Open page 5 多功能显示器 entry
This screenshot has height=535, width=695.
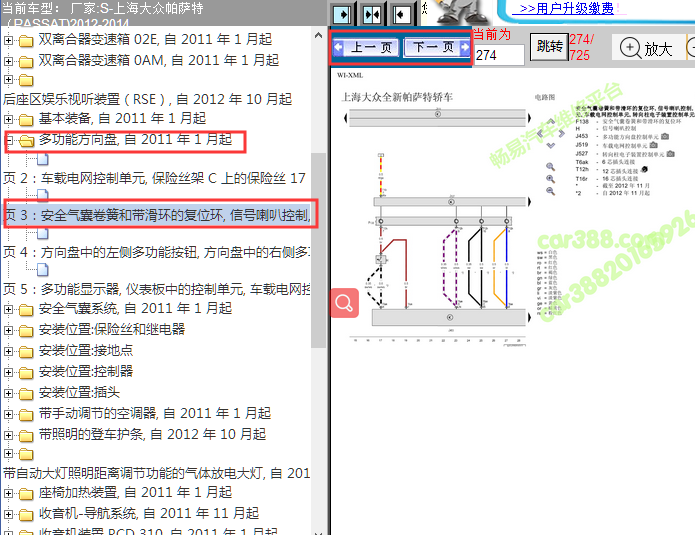156,289
